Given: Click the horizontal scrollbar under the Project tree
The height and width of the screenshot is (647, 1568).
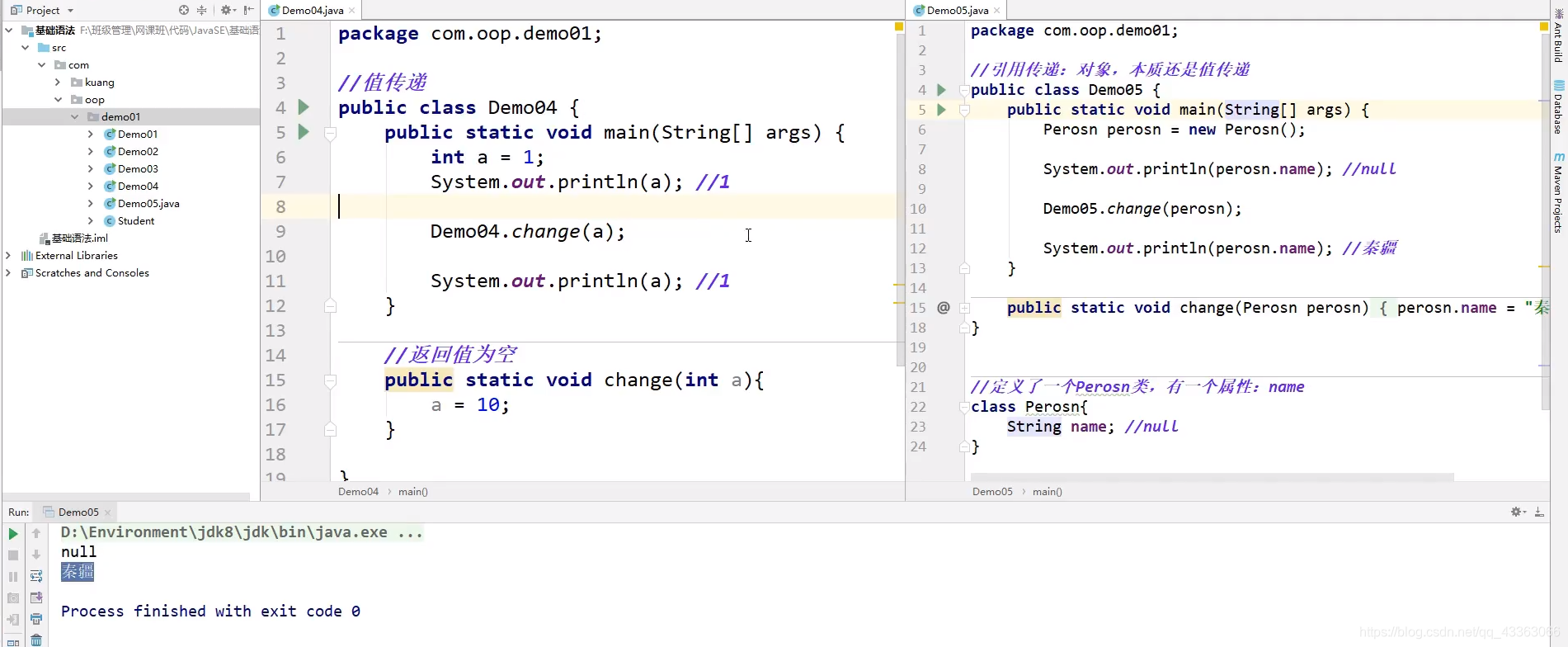Looking at the screenshot, I should pyautogui.click(x=125, y=496).
